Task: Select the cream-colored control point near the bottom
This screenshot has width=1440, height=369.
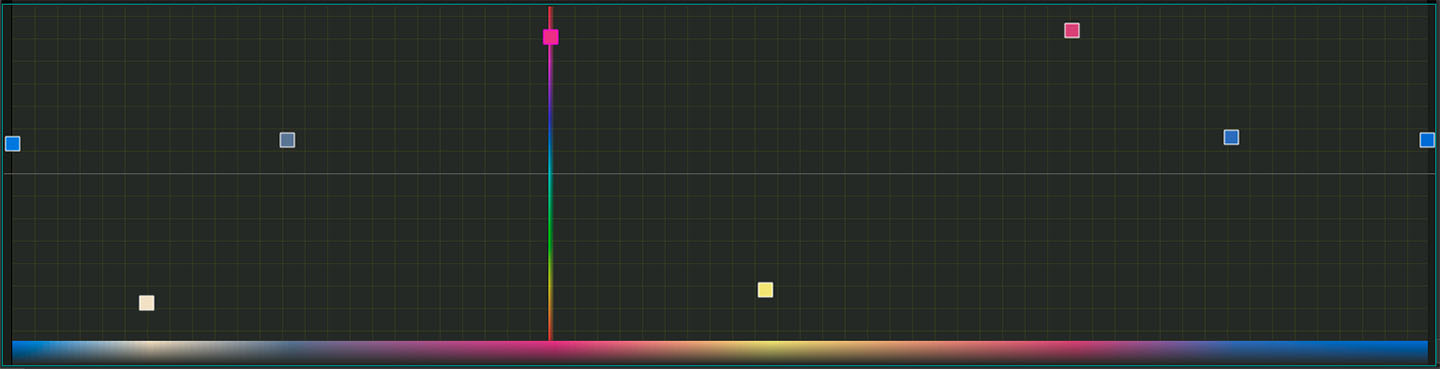Action: [x=146, y=303]
